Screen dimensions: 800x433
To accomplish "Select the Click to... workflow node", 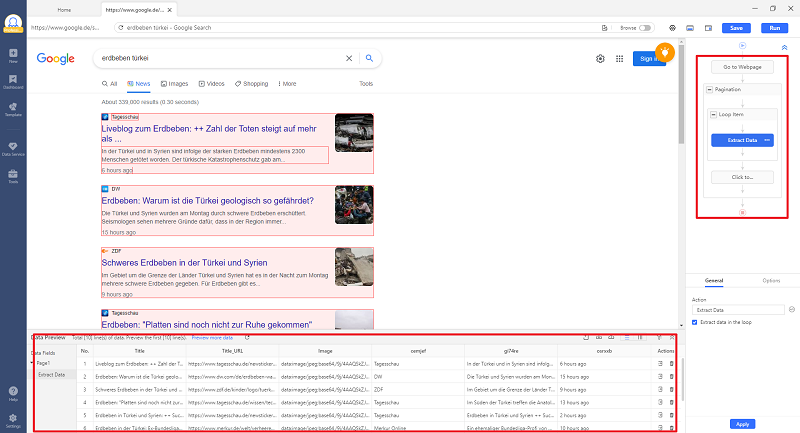I will coord(742,177).
